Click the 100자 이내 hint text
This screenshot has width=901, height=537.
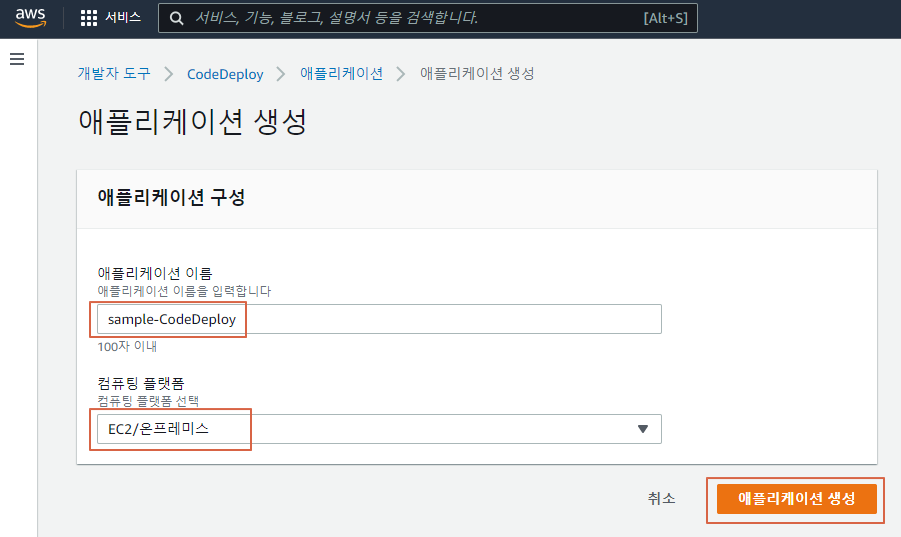pos(127,347)
